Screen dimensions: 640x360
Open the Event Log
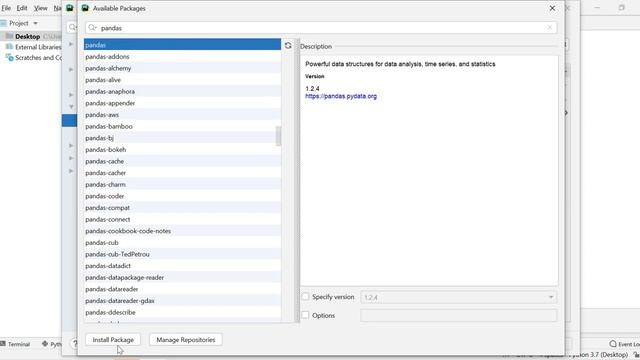(624, 344)
